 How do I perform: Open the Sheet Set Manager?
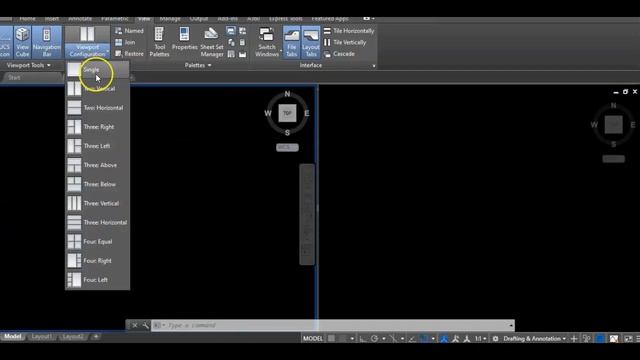tap(211, 42)
